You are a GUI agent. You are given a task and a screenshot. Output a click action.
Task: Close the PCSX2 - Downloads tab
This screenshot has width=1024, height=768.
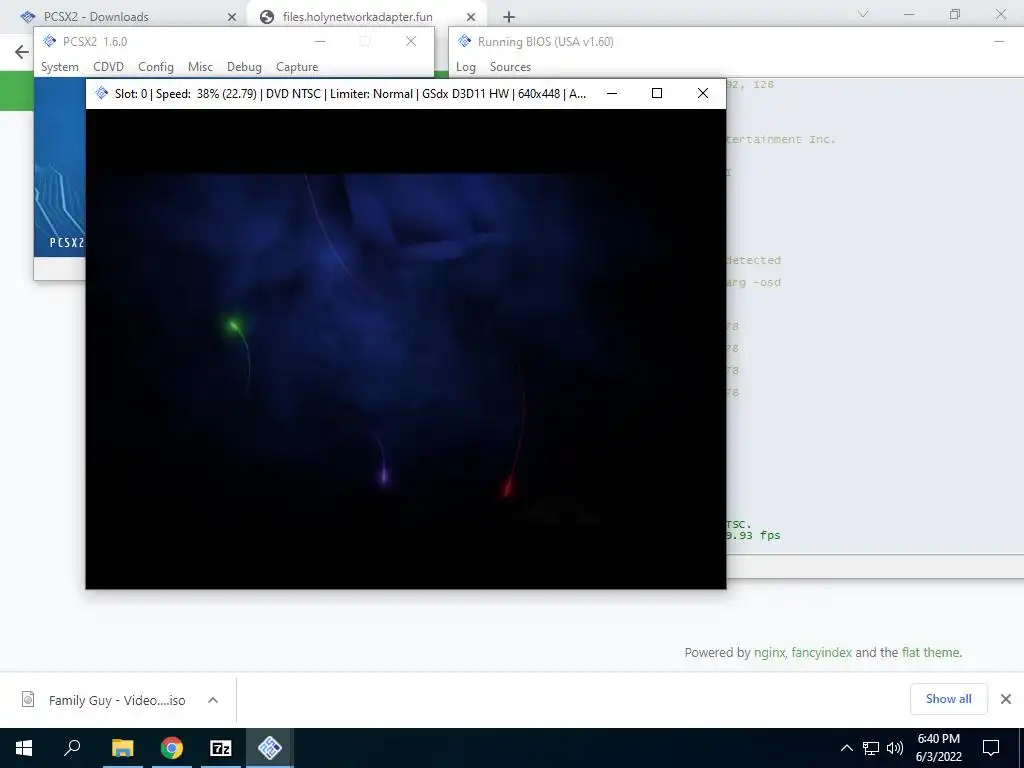(x=231, y=17)
